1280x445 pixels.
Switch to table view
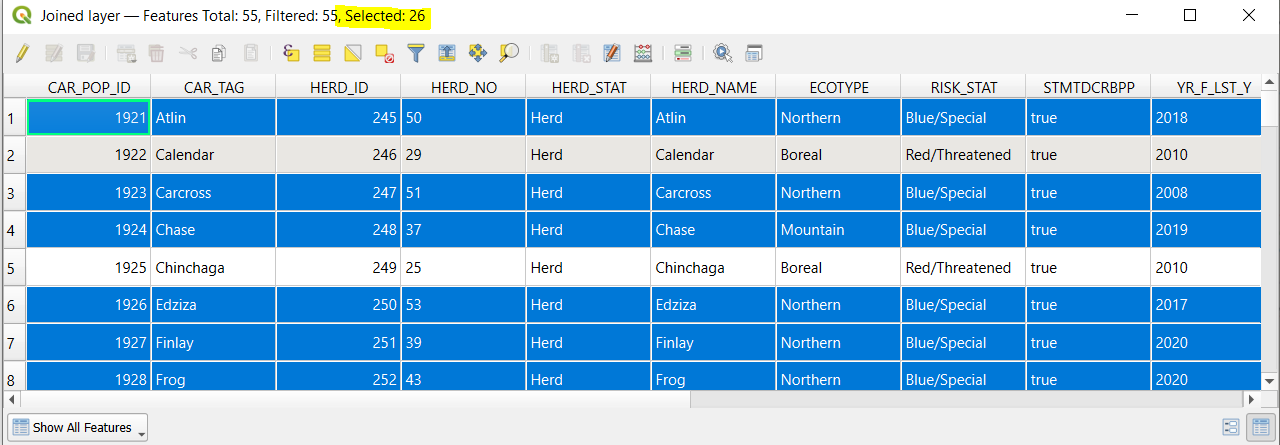coord(1261,427)
